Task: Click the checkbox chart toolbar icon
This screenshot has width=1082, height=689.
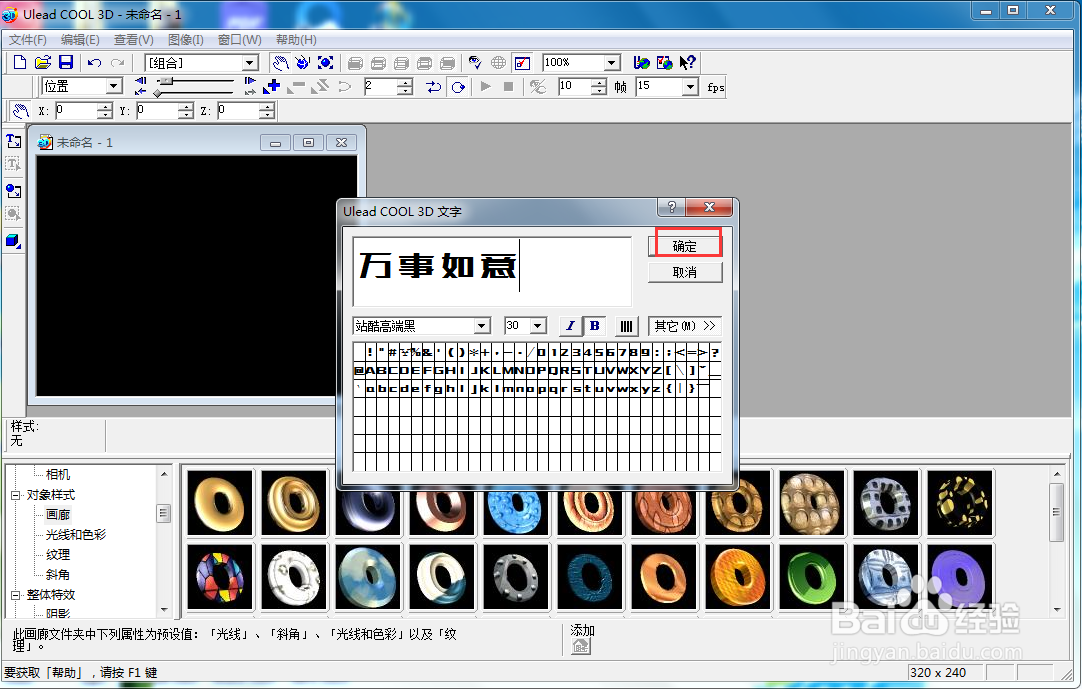Action: pos(522,63)
